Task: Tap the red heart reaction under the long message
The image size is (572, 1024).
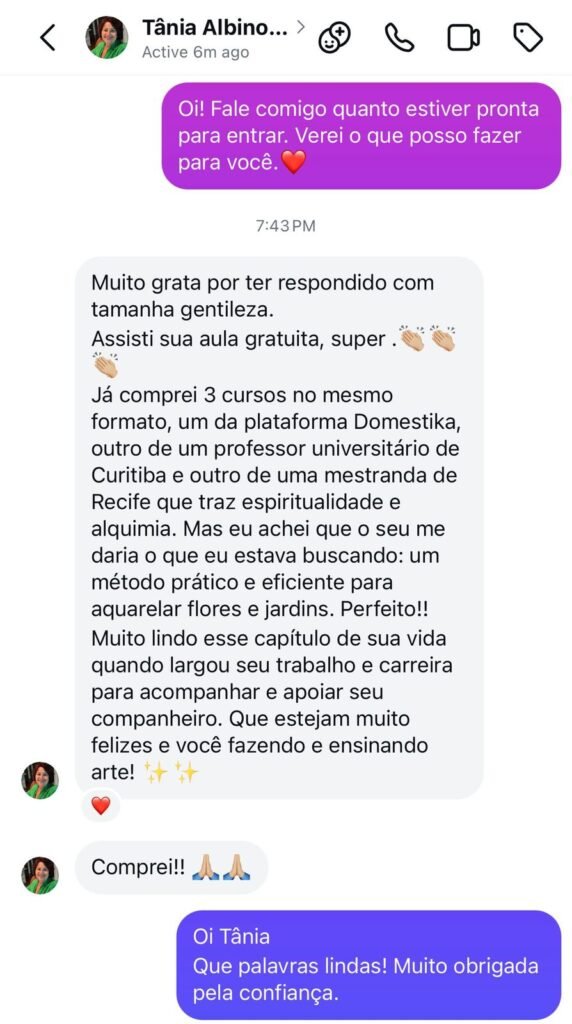Action: pyautogui.click(x=101, y=807)
